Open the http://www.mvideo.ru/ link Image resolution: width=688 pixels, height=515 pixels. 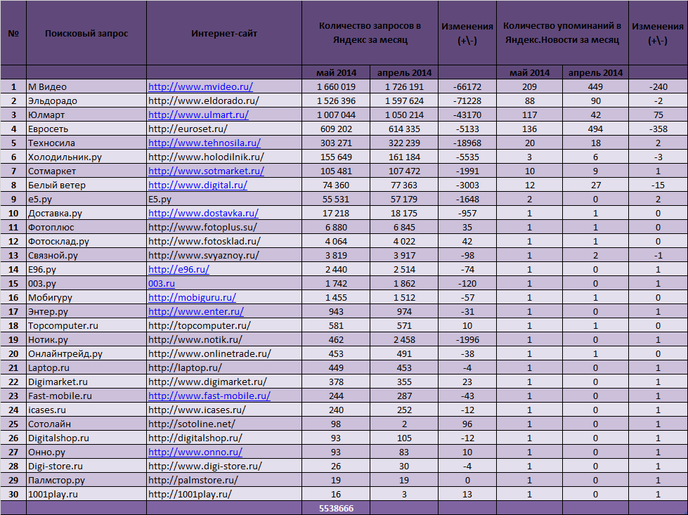(200, 87)
